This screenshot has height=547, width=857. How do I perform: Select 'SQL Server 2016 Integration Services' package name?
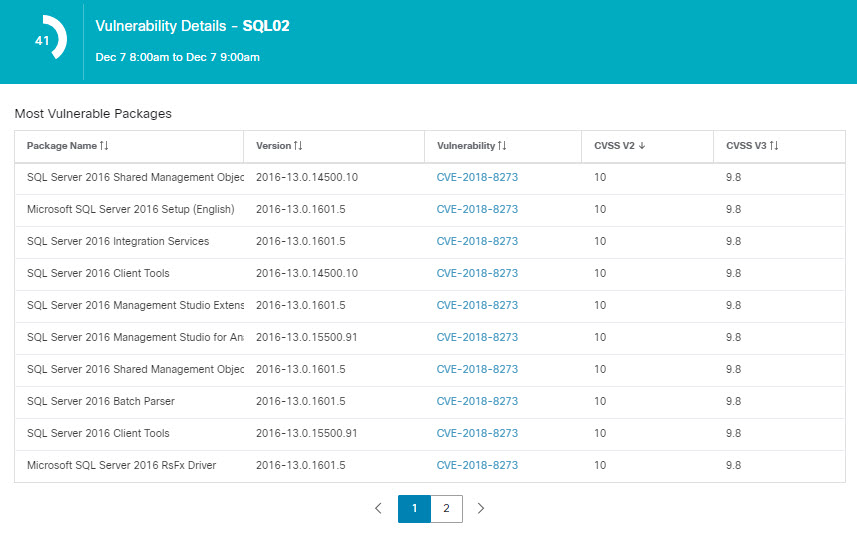pos(118,241)
